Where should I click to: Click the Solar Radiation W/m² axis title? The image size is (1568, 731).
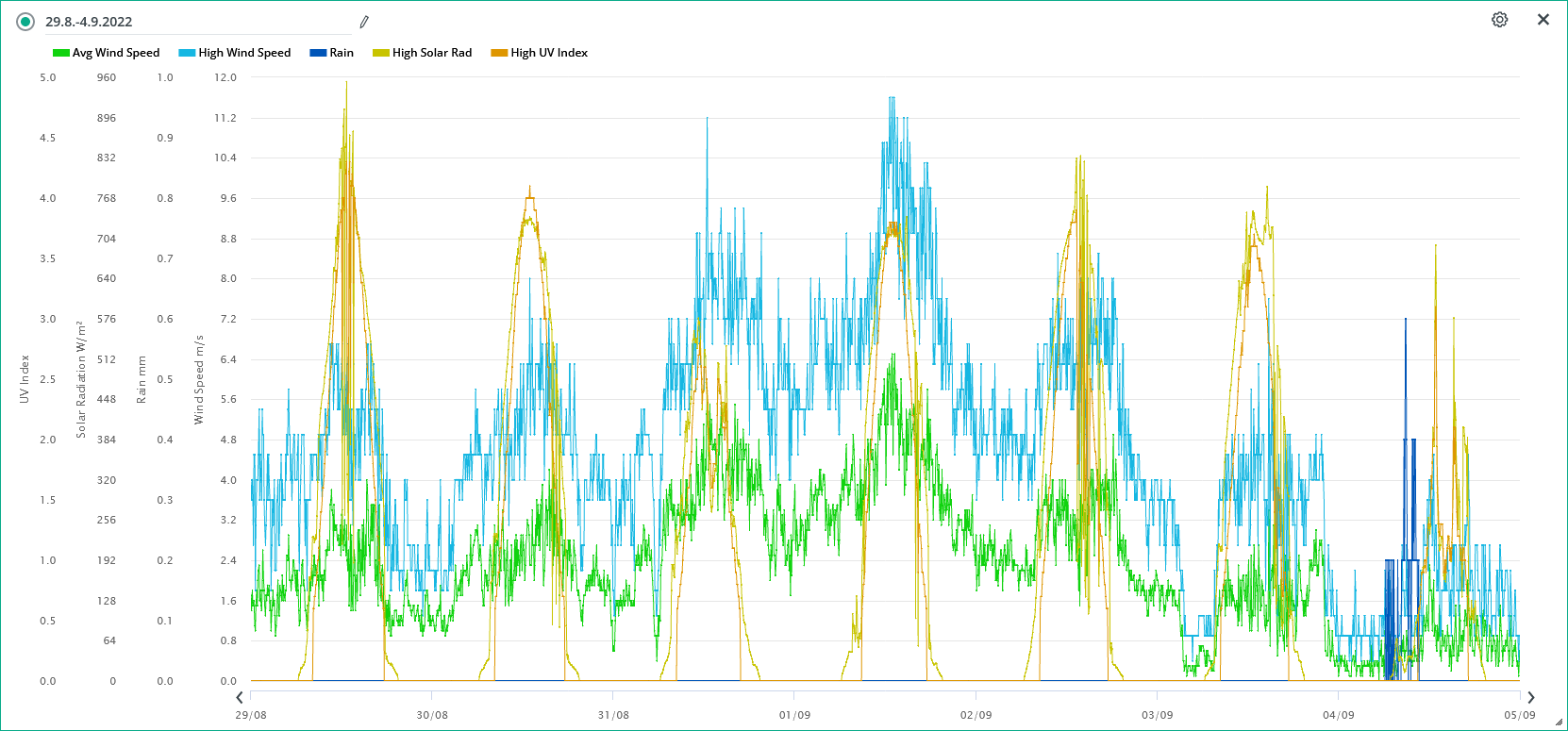point(81,379)
